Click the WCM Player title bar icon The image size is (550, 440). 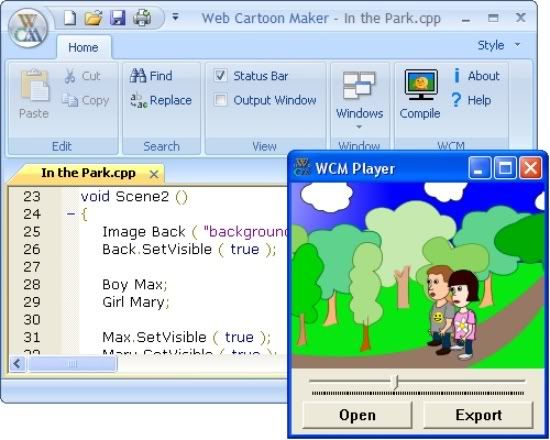click(x=302, y=167)
